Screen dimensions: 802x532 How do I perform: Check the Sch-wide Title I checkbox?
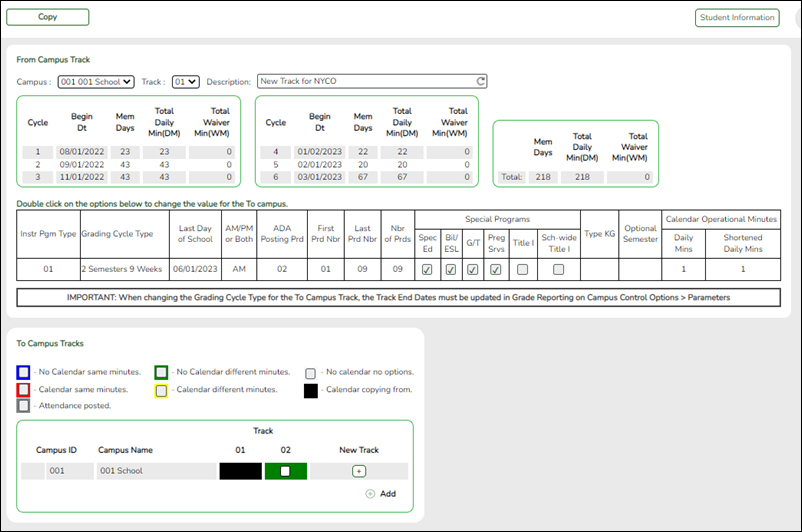click(558, 269)
